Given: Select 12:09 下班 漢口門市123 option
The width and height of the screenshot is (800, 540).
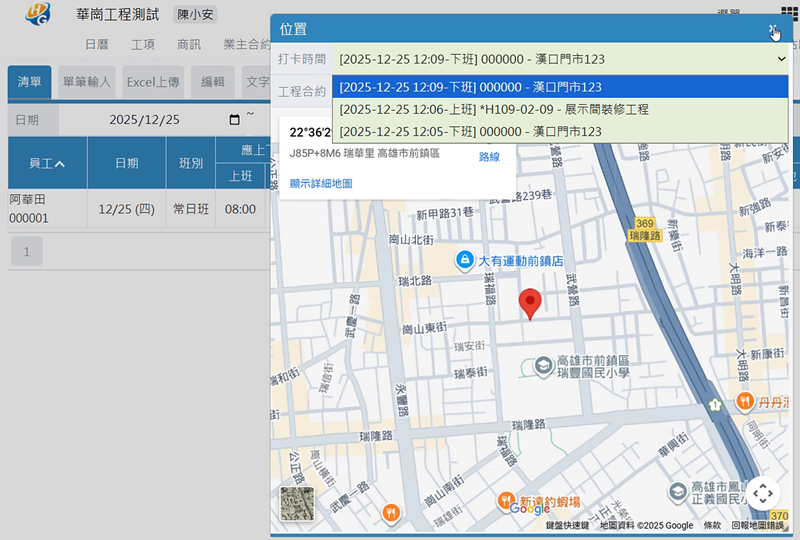Looking at the screenshot, I should pyautogui.click(x=560, y=87).
